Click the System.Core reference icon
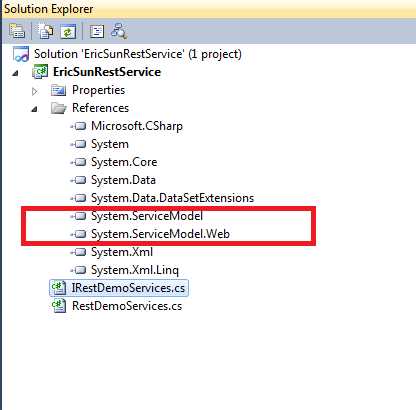This screenshot has height=410, width=416. (x=79, y=162)
